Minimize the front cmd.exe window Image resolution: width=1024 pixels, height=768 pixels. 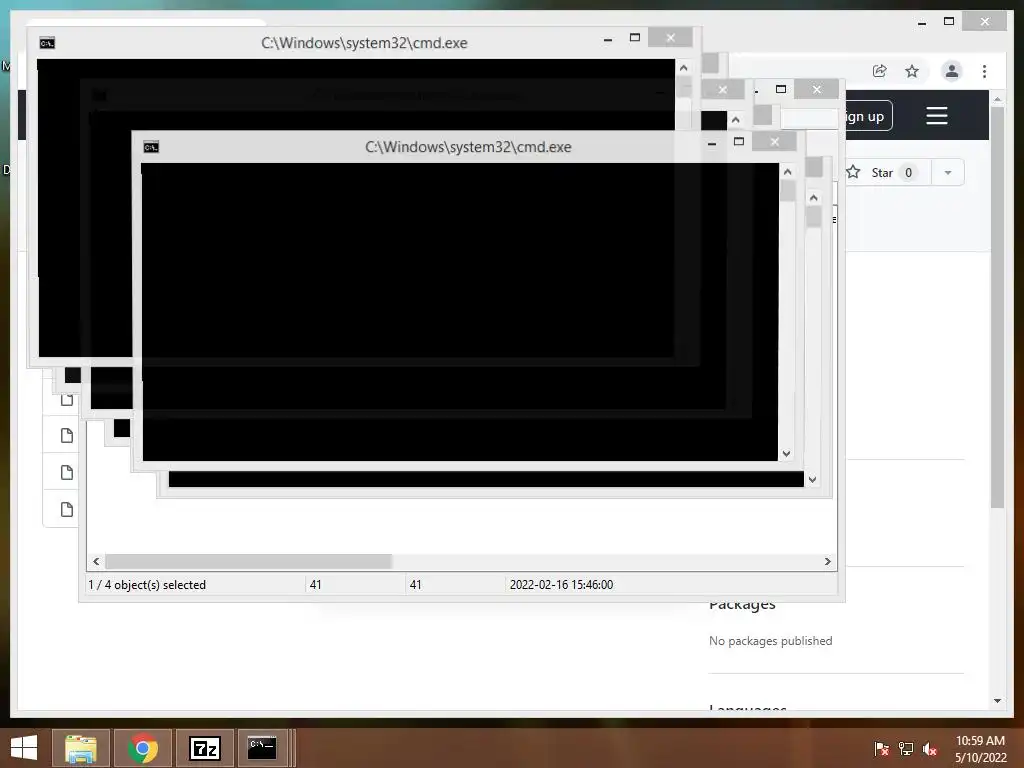point(712,142)
